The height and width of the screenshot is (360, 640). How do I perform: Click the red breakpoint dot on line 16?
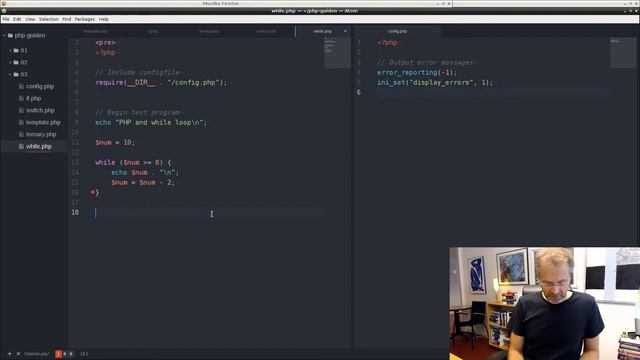pos(93,192)
